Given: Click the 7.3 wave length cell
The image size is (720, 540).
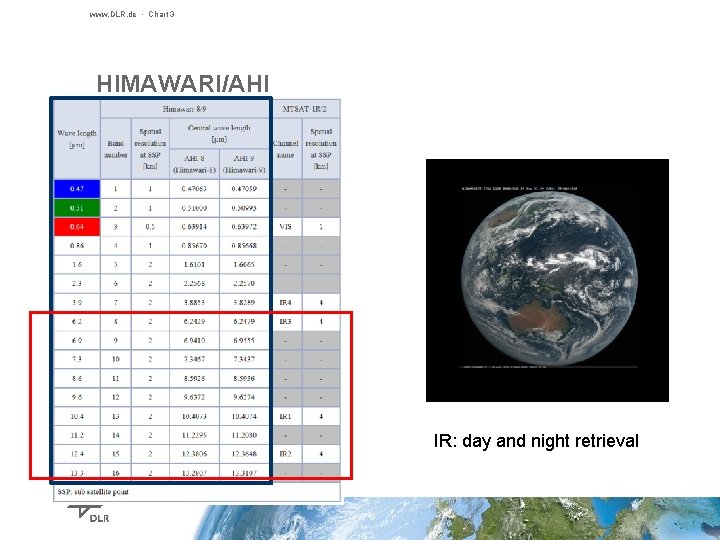Looking at the screenshot, I should (x=77, y=359).
